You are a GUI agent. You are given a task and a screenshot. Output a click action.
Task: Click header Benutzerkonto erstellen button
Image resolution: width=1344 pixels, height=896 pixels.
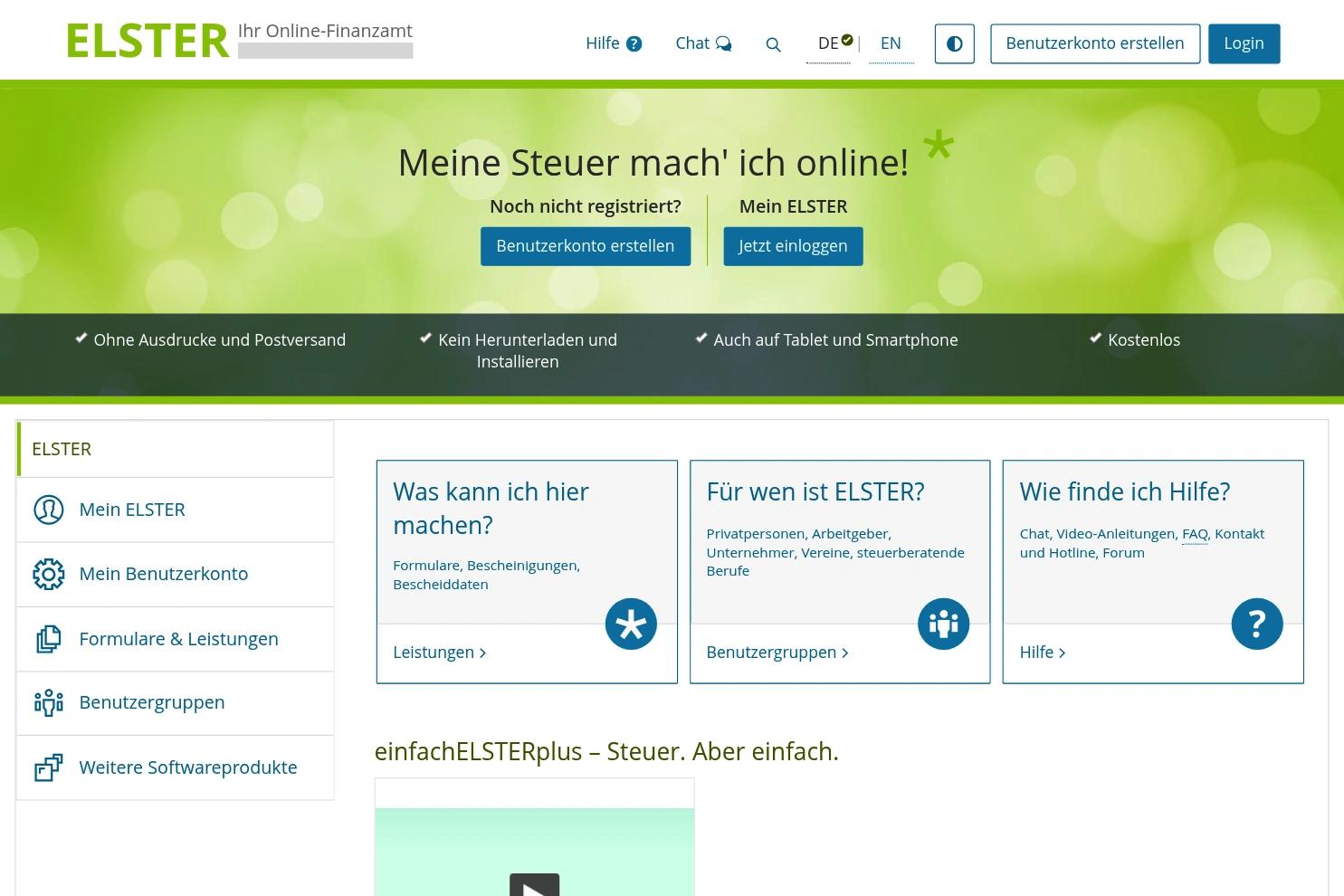pyautogui.click(x=1095, y=43)
